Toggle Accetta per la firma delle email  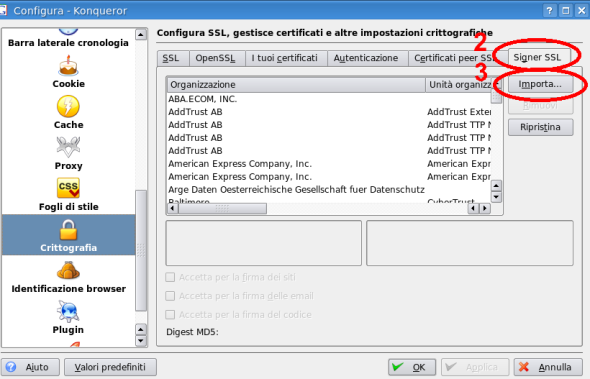tap(170, 296)
